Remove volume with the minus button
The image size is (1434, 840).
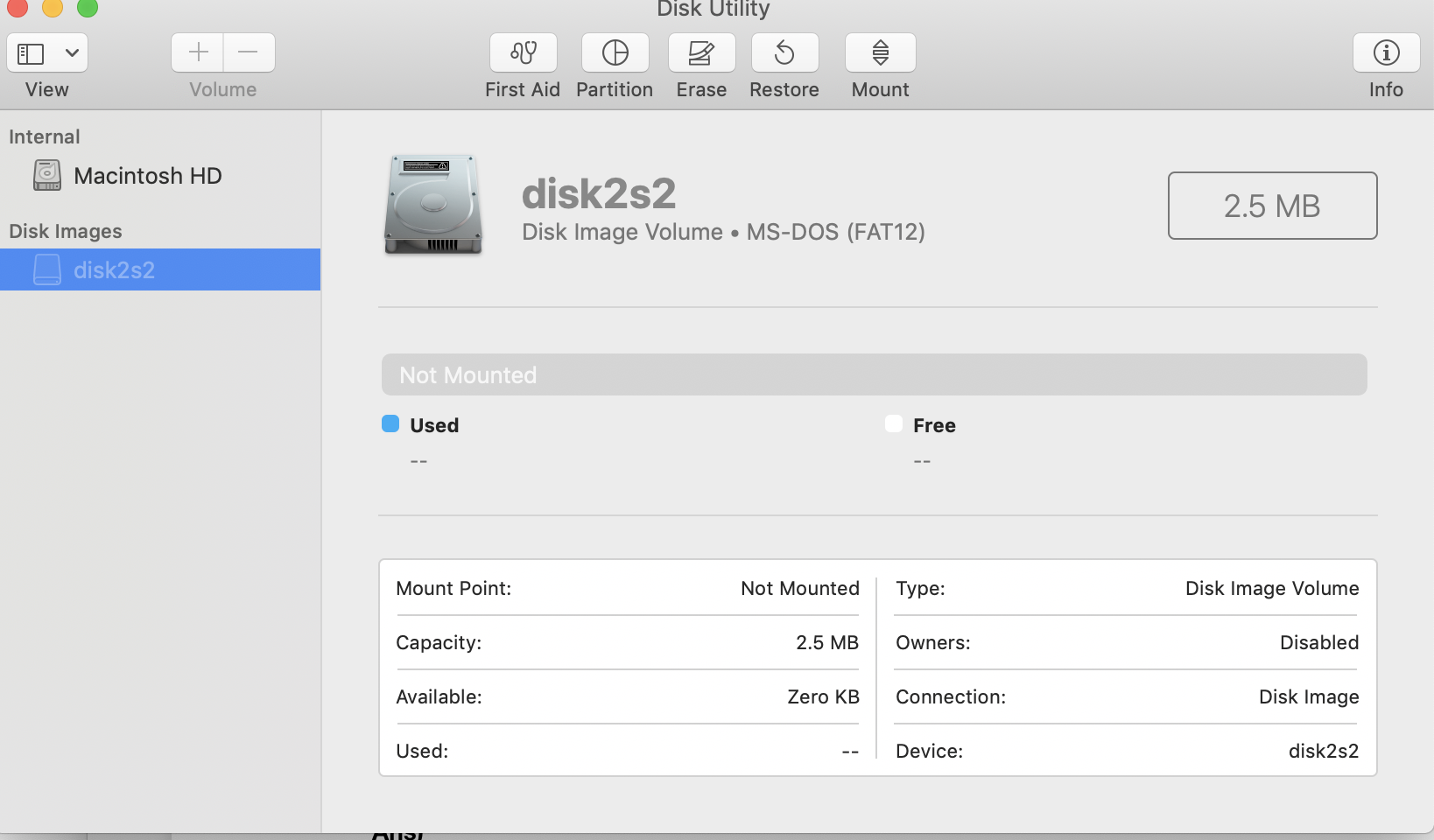click(249, 52)
